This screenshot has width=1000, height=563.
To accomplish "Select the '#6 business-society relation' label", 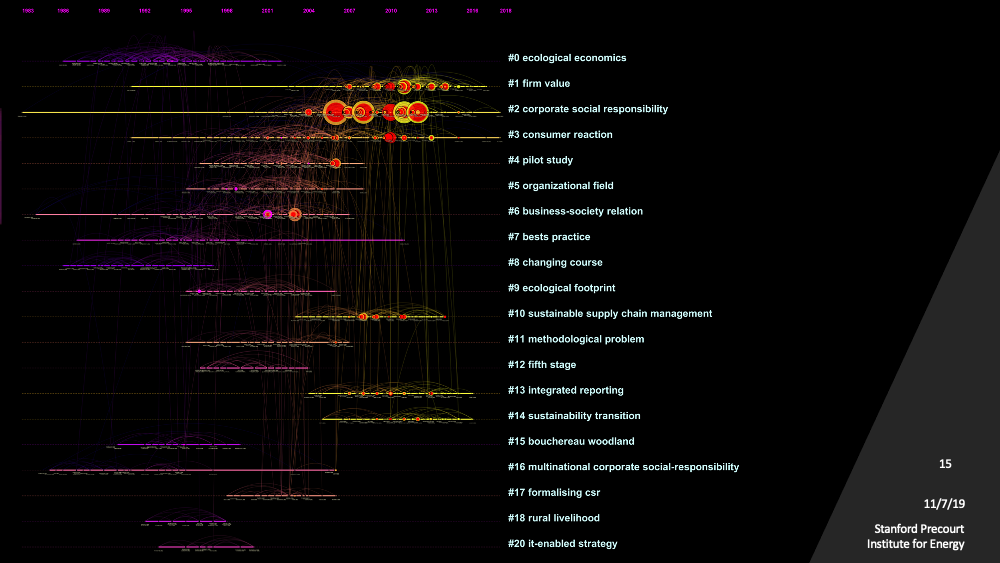I will 575,211.
